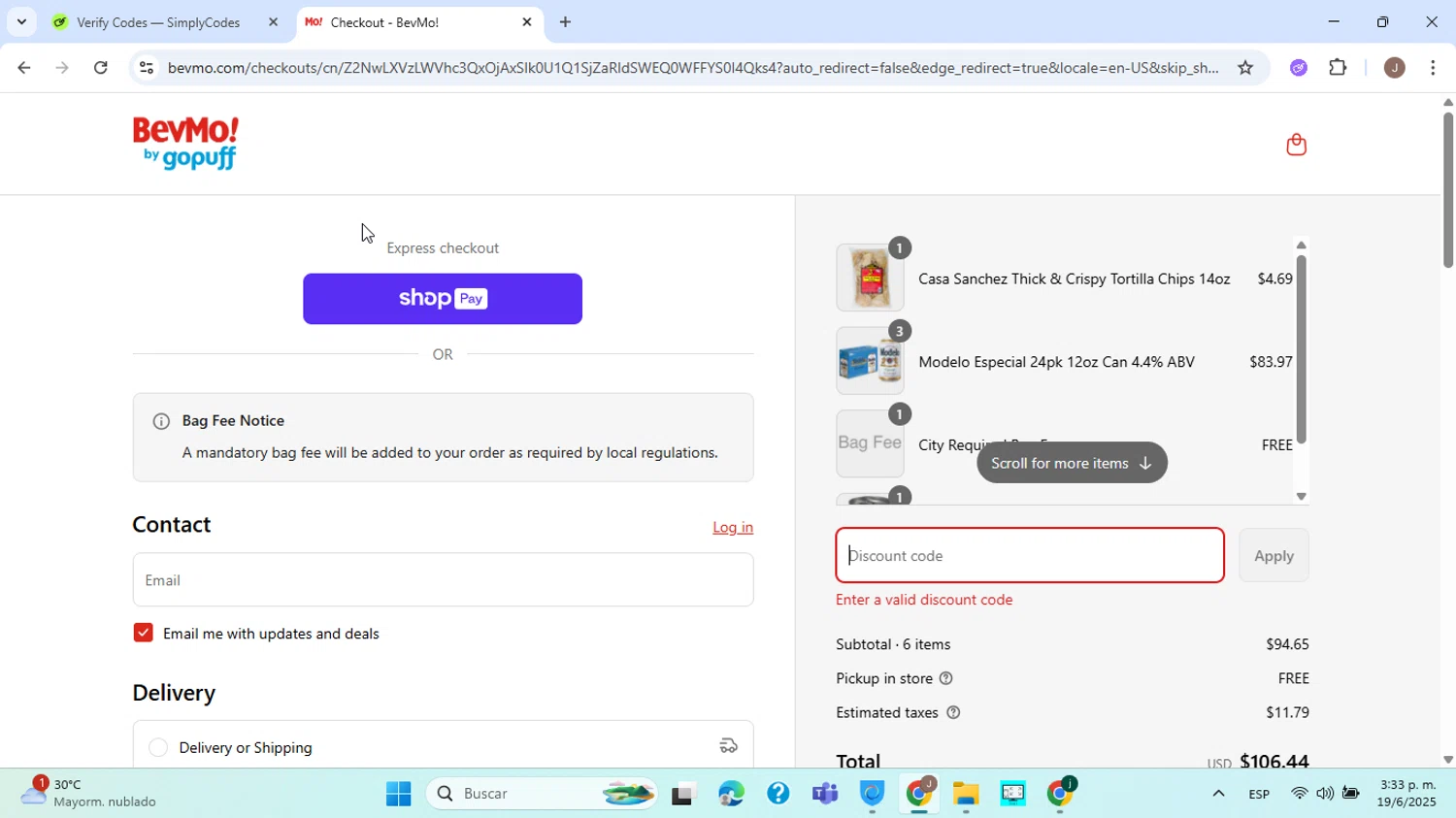
Task: Open the Chrome profile avatar
Action: 1394,68
